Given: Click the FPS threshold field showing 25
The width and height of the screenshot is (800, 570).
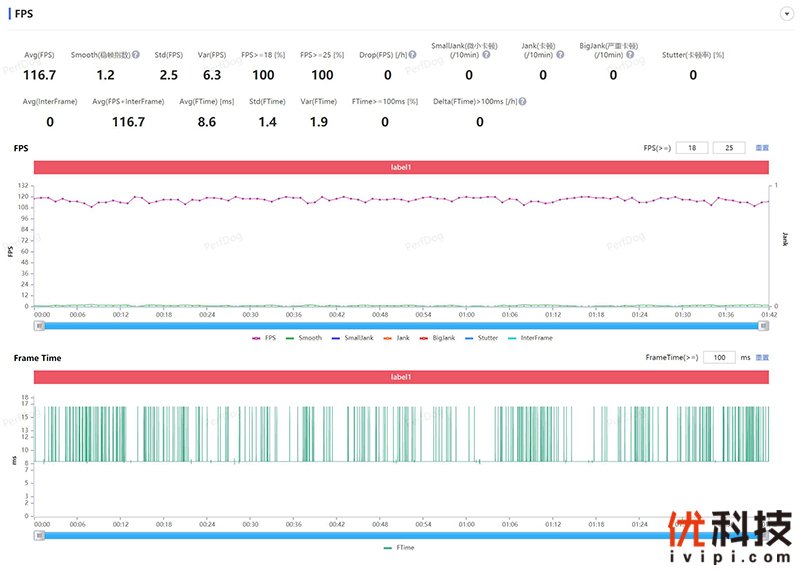Looking at the screenshot, I should coord(729,148).
